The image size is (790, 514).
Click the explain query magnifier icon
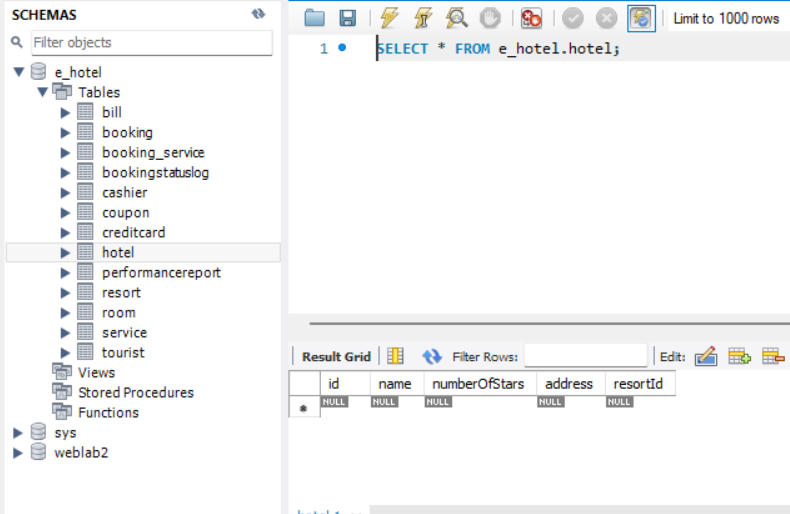click(456, 18)
